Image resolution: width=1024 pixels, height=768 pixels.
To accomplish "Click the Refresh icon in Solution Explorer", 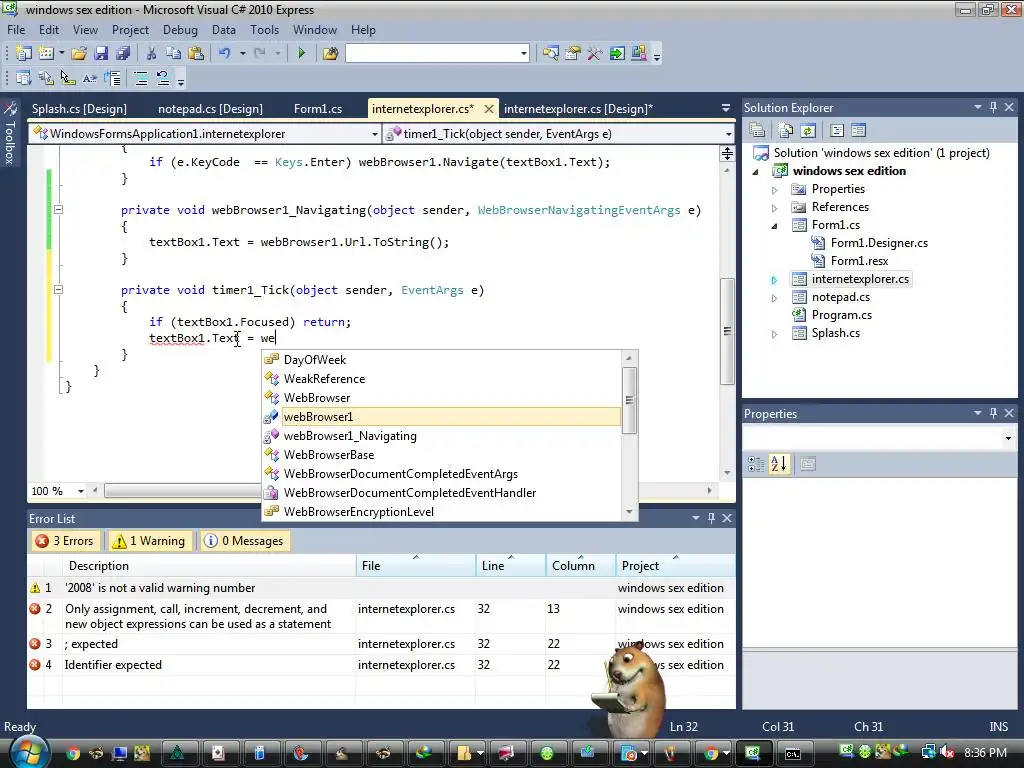I will pyautogui.click(x=808, y=131).
